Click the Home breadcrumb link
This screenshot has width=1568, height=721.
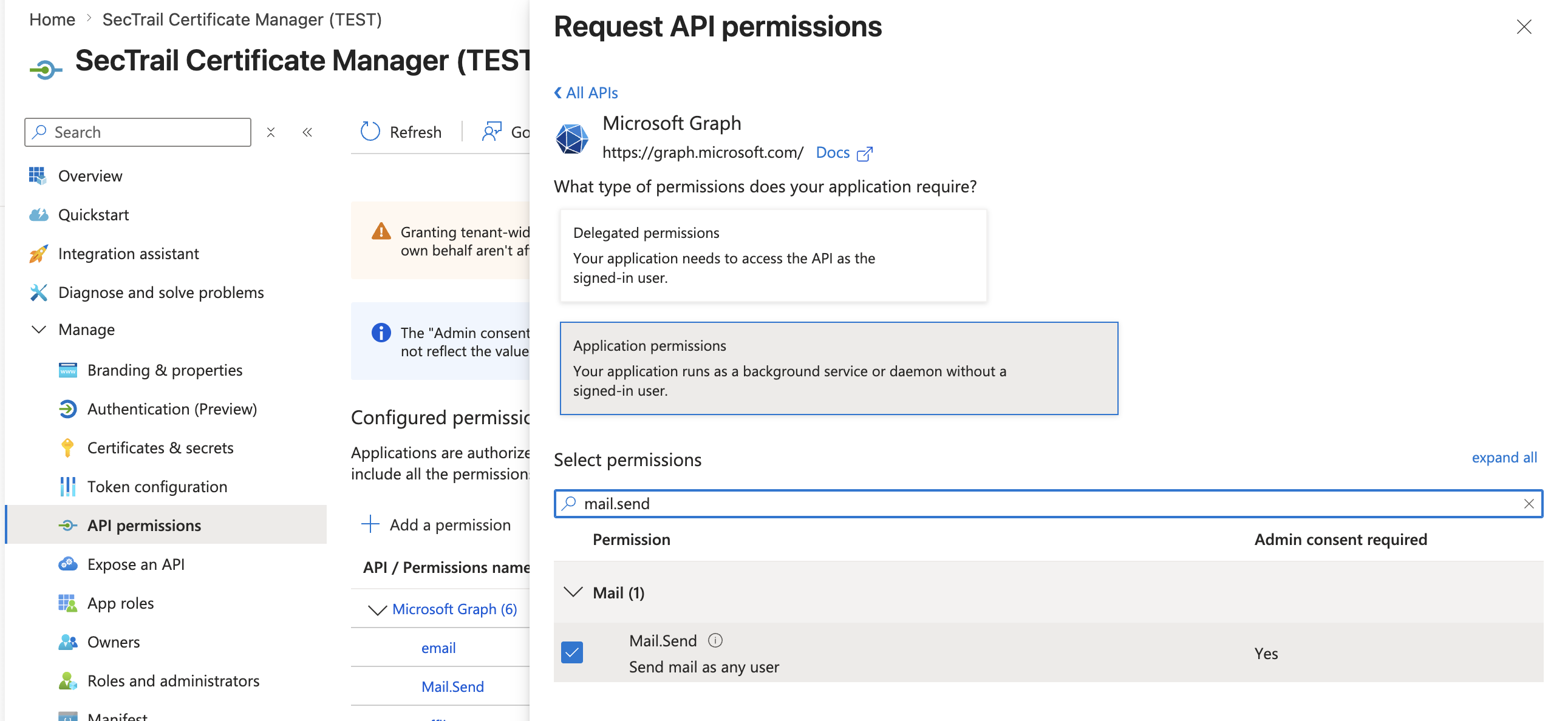pos(52,19)
